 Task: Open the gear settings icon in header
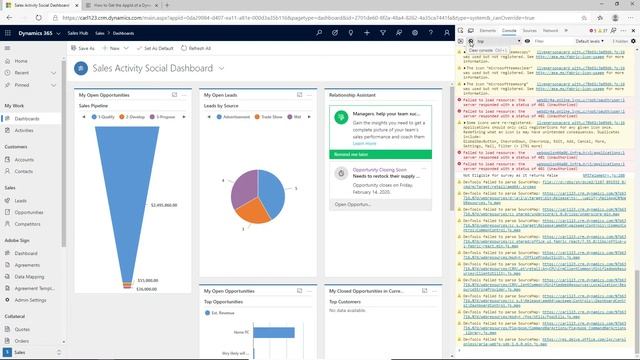[x=415, y=33]
